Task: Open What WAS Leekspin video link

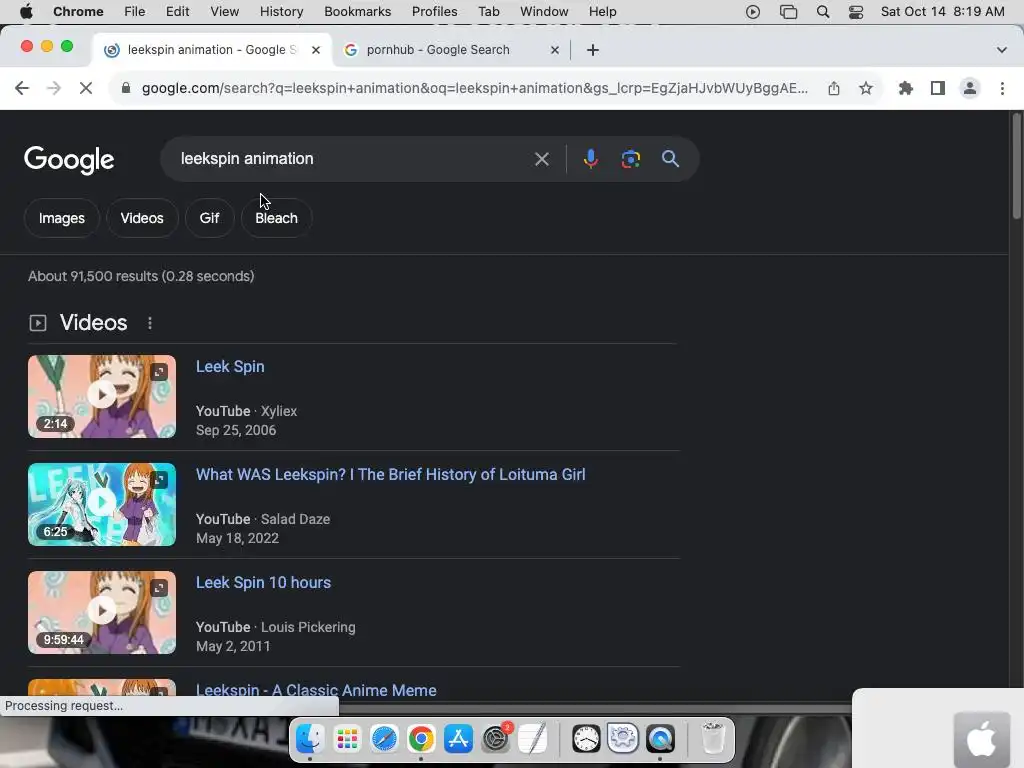Action: point(391,475)
